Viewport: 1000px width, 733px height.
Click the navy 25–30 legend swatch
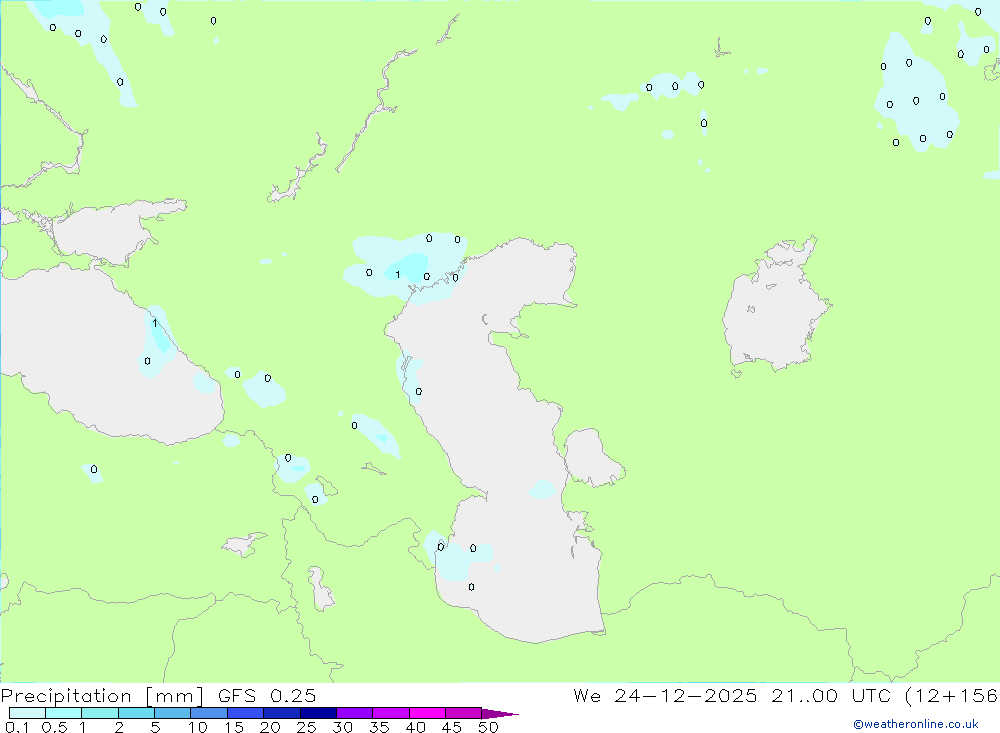318,713
